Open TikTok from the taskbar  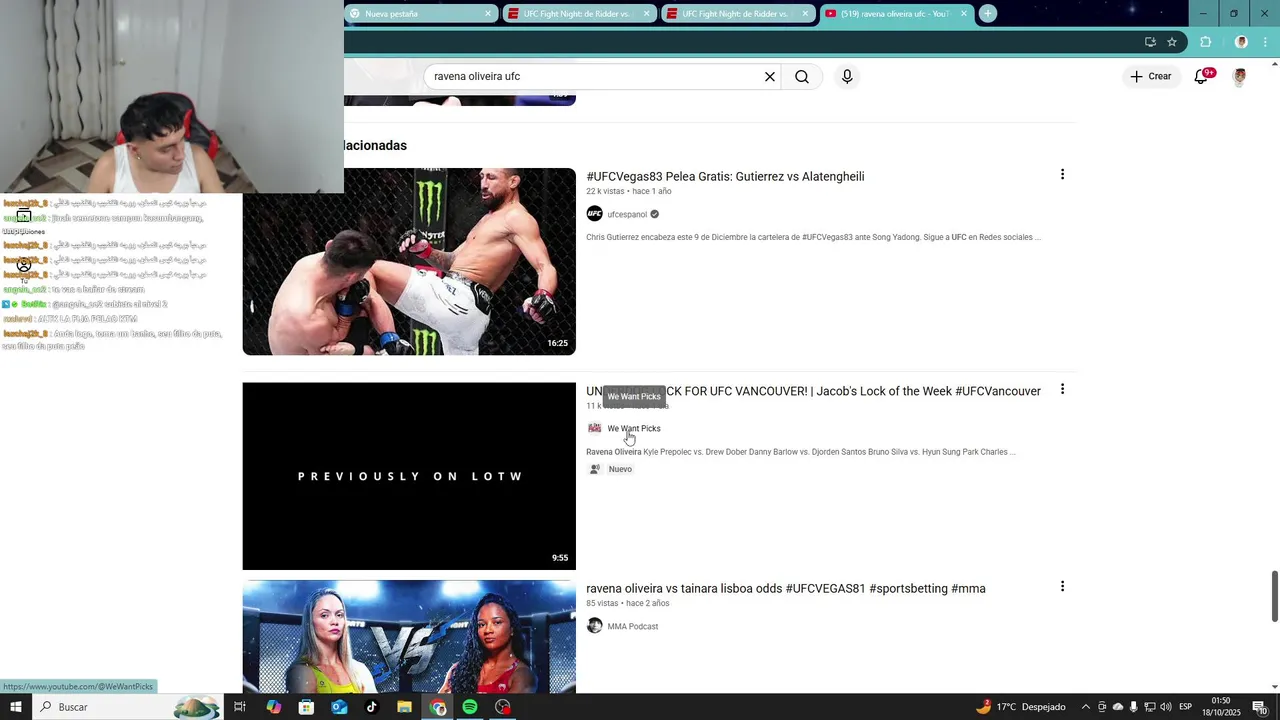372,707
